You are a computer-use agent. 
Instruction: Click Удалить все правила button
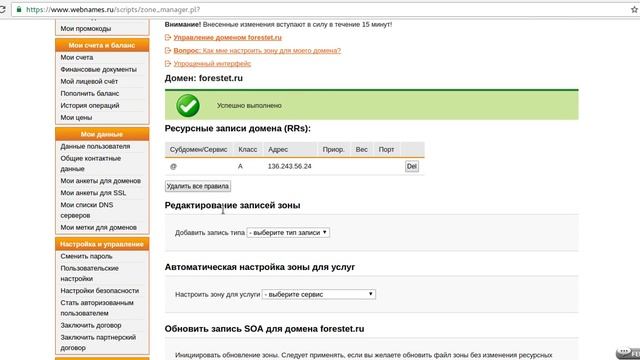[198, 186]
